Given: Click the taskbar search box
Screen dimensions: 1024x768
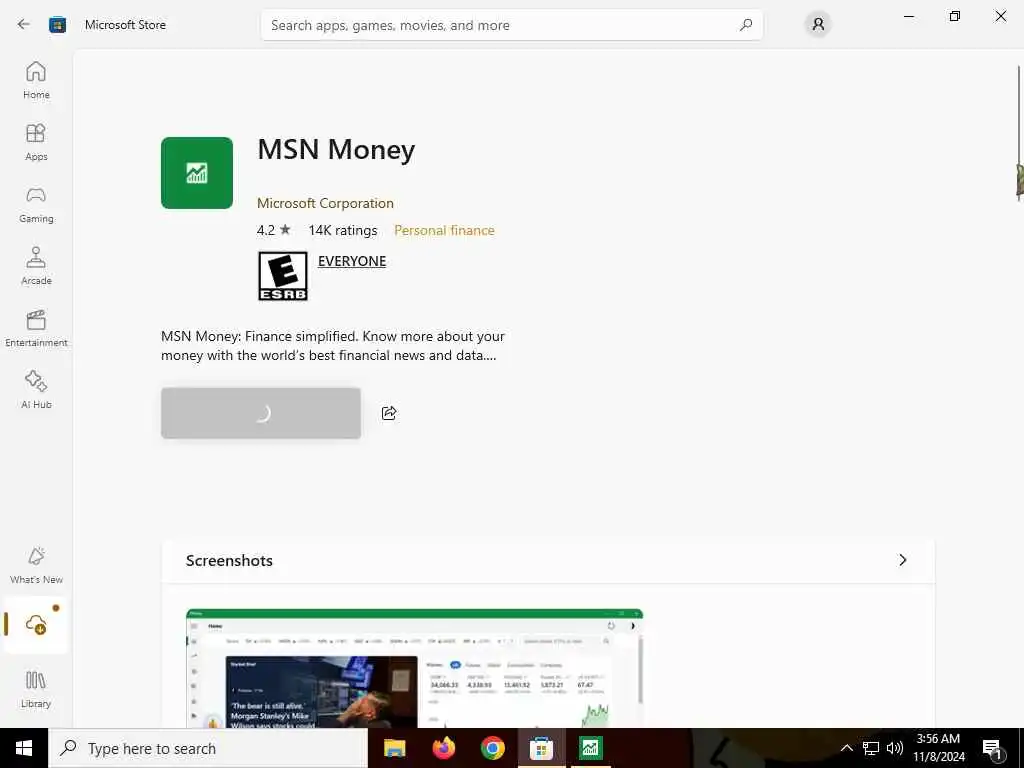Looking at the screenshot, I should [208, 748].
